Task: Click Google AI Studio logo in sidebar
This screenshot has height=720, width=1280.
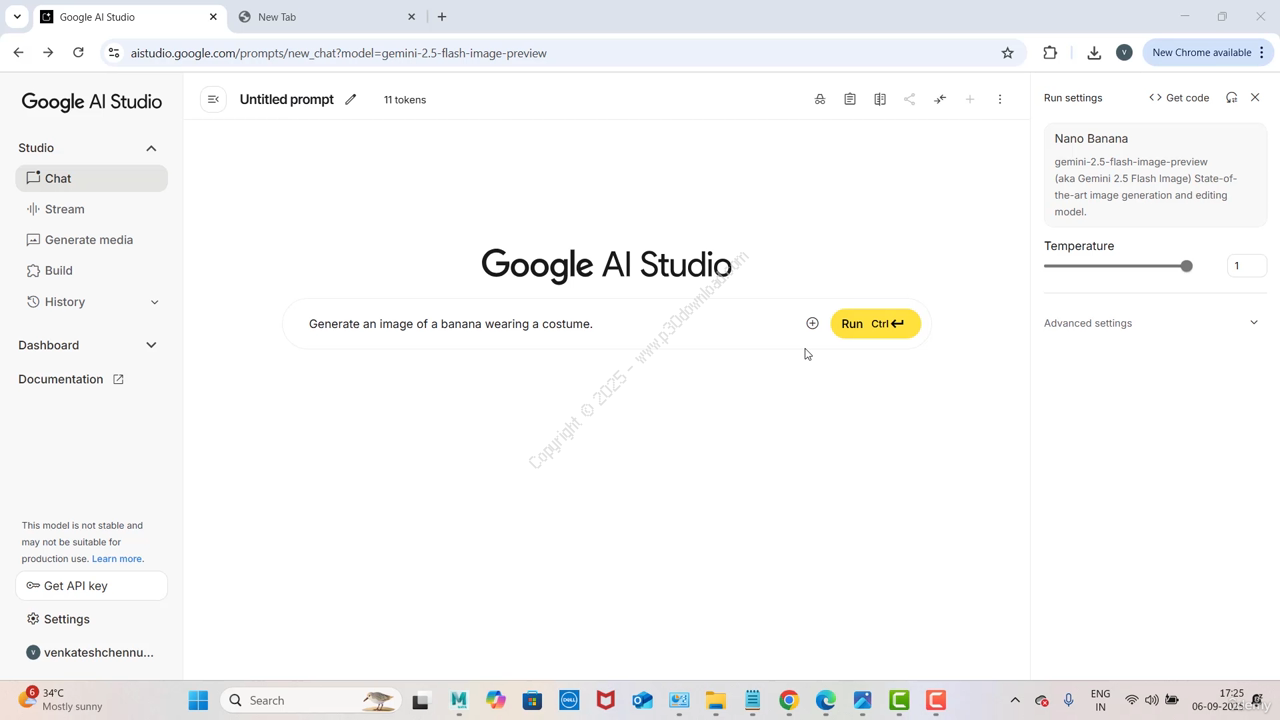Action: pos(91,102)
